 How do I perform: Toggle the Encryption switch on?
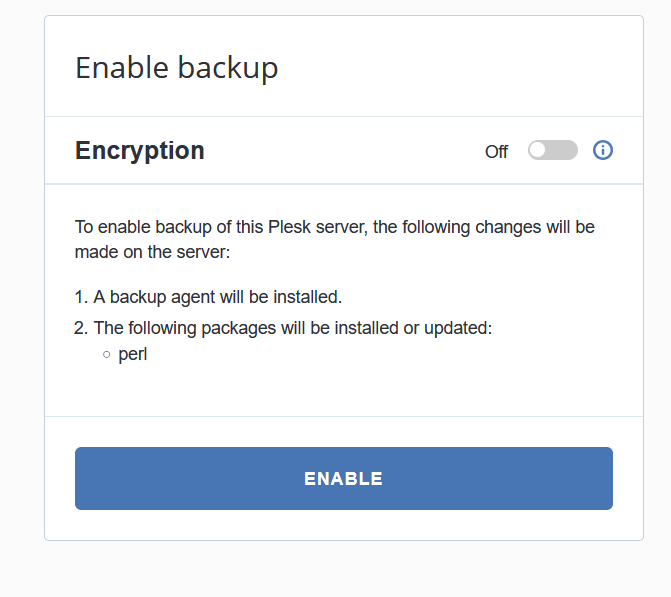coord(553,150)
